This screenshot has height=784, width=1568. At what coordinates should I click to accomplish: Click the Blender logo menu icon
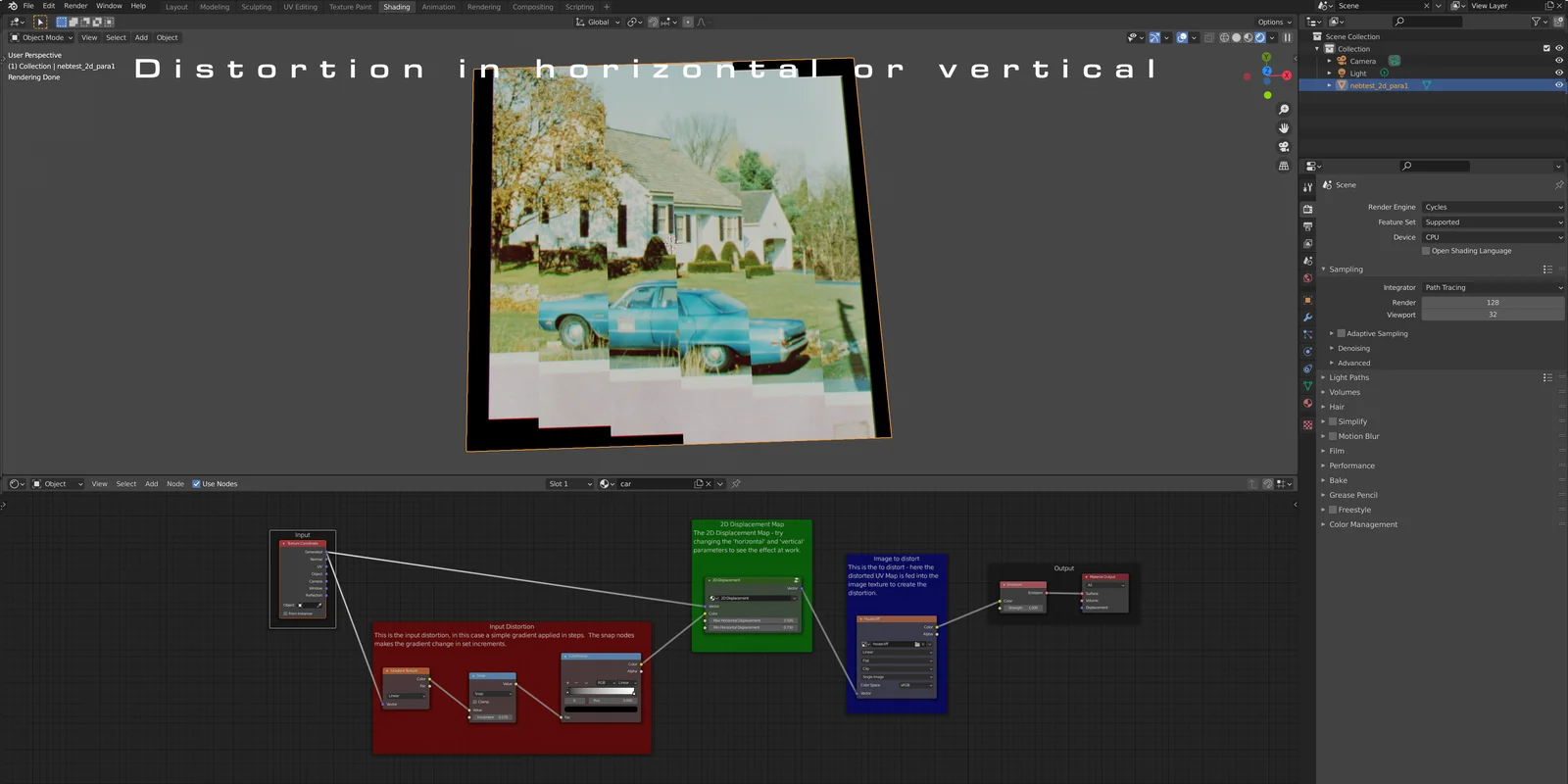[12, 6]
